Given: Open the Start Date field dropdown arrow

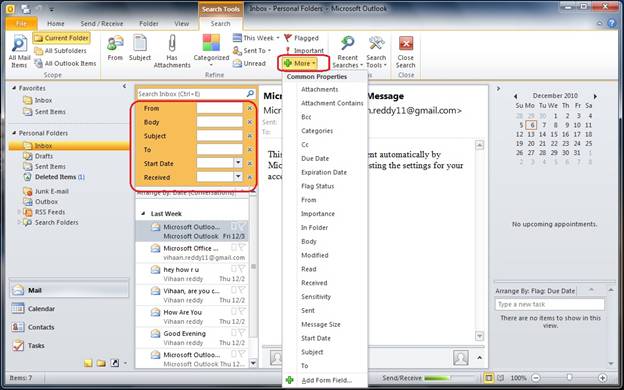Looking at the screenshot, I should pyautogui.click(x=238, y=163).
